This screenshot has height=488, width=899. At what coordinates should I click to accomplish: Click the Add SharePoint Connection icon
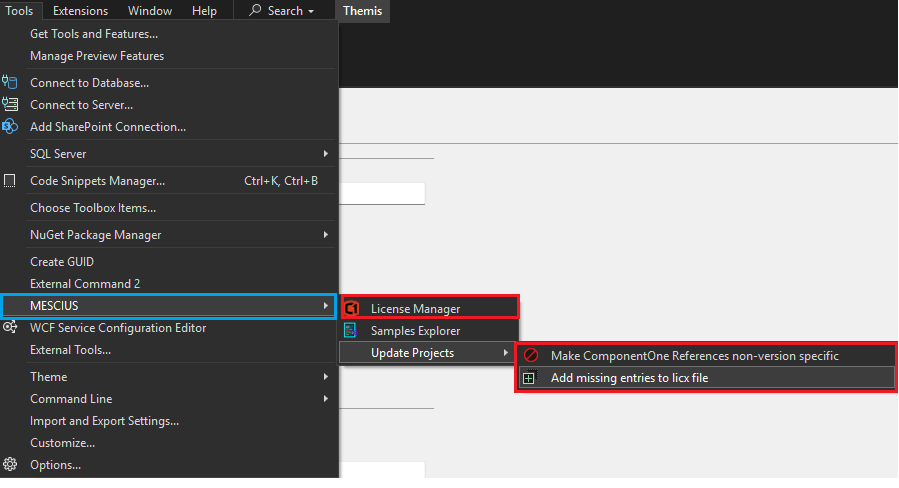pyautogui.click(x=11, y=126)
